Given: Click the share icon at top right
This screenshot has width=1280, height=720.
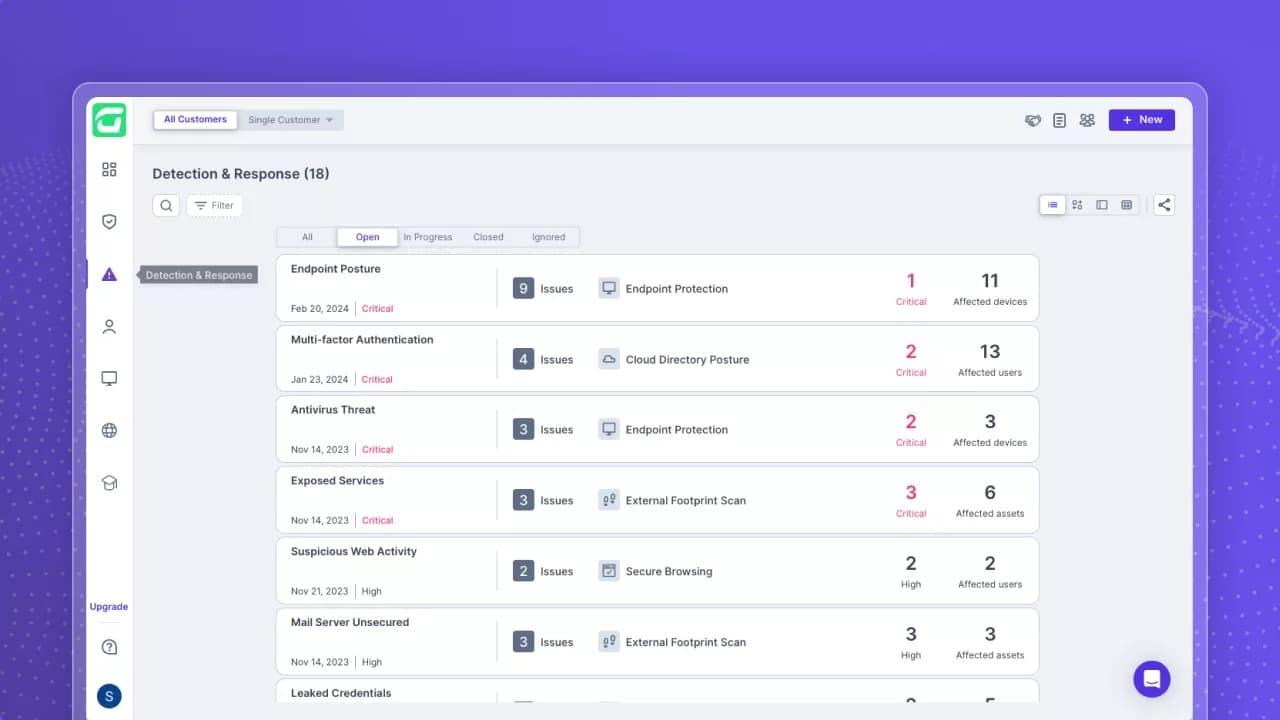Looking at the screenshot, I should click(1164, 205).
